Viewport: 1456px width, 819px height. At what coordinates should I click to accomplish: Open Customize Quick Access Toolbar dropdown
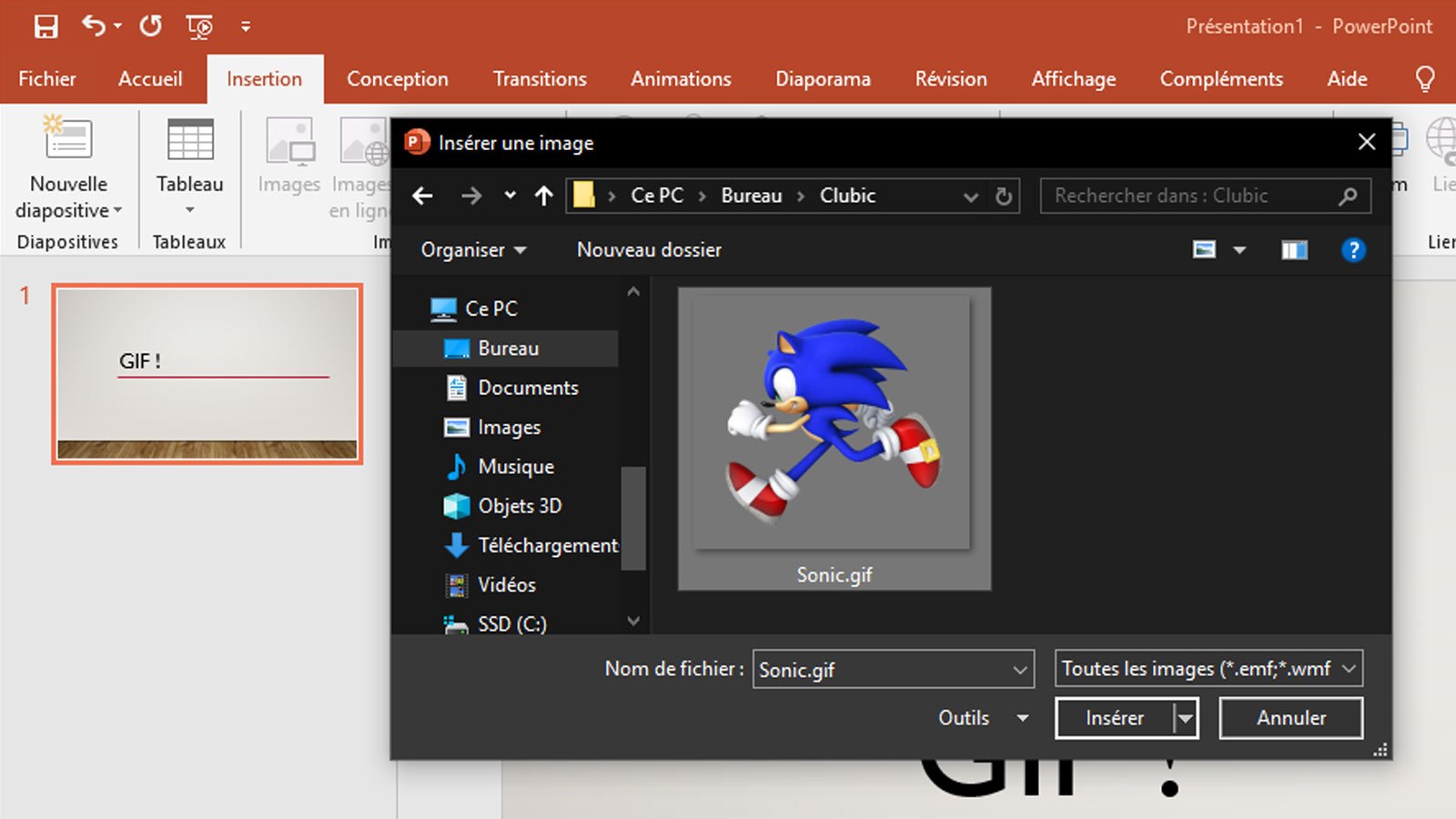point(246,26)
